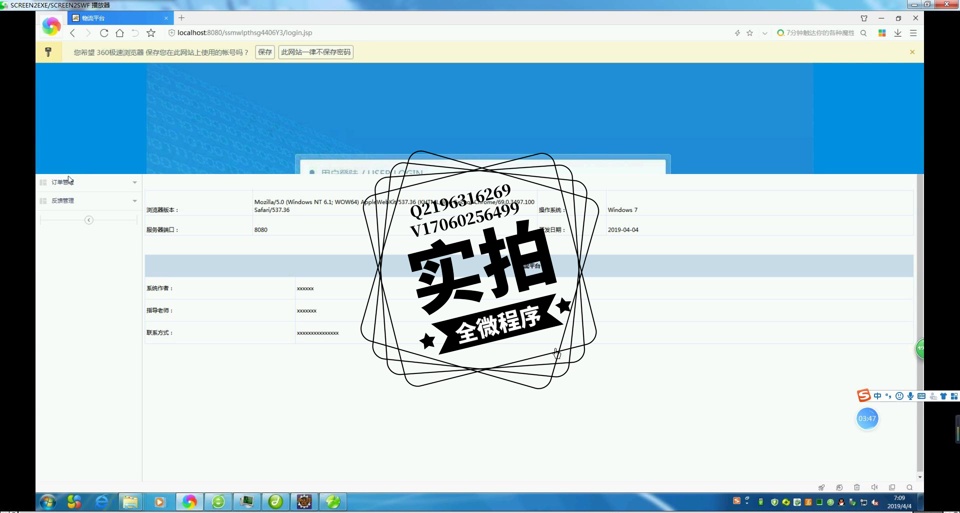Screen dimensions: 960x513
Task: Expand the 反馈管理 sidebar menu
Action: pos(88,201)
